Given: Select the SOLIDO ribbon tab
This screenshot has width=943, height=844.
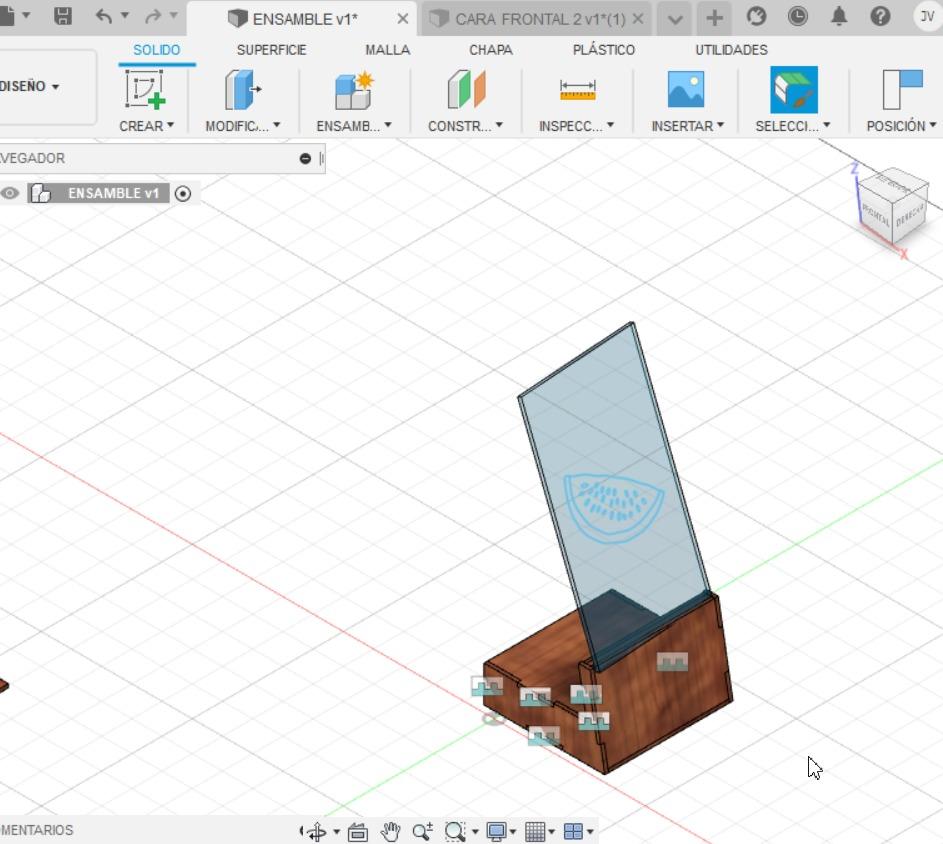Looking at the screenshot, I should pos(156,50).
